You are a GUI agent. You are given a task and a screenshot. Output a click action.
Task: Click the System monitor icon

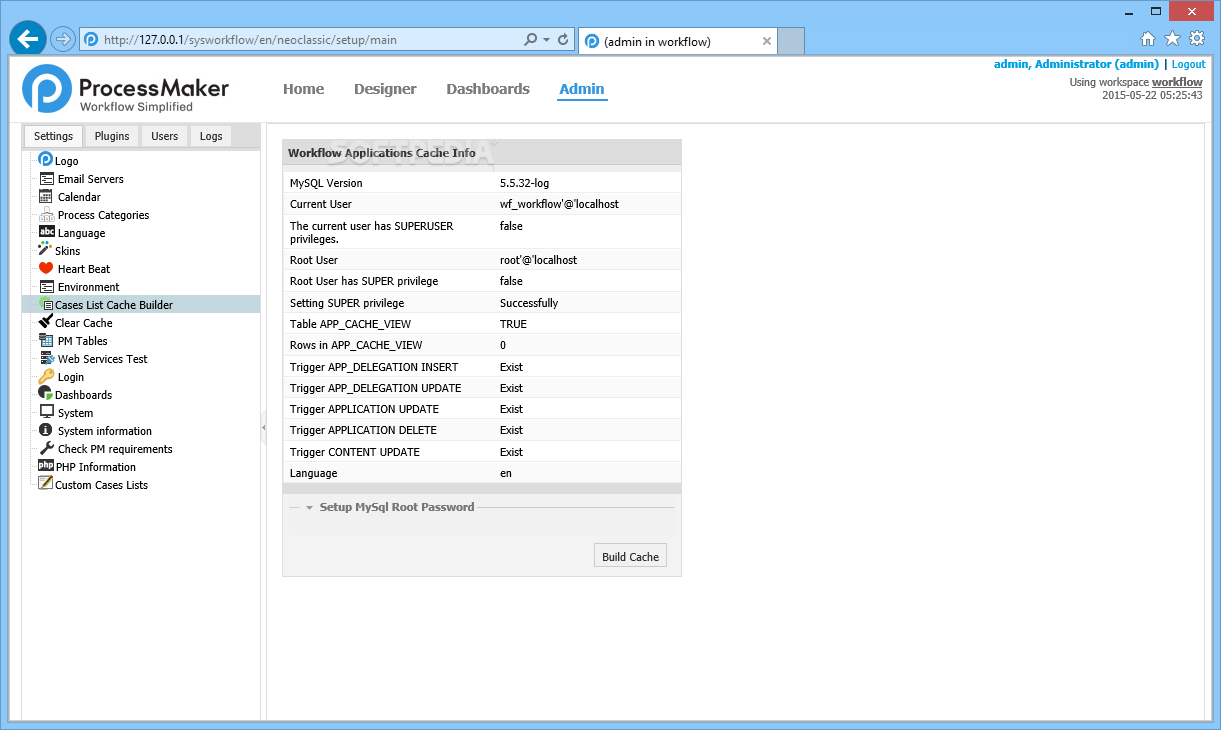[46, 412]
